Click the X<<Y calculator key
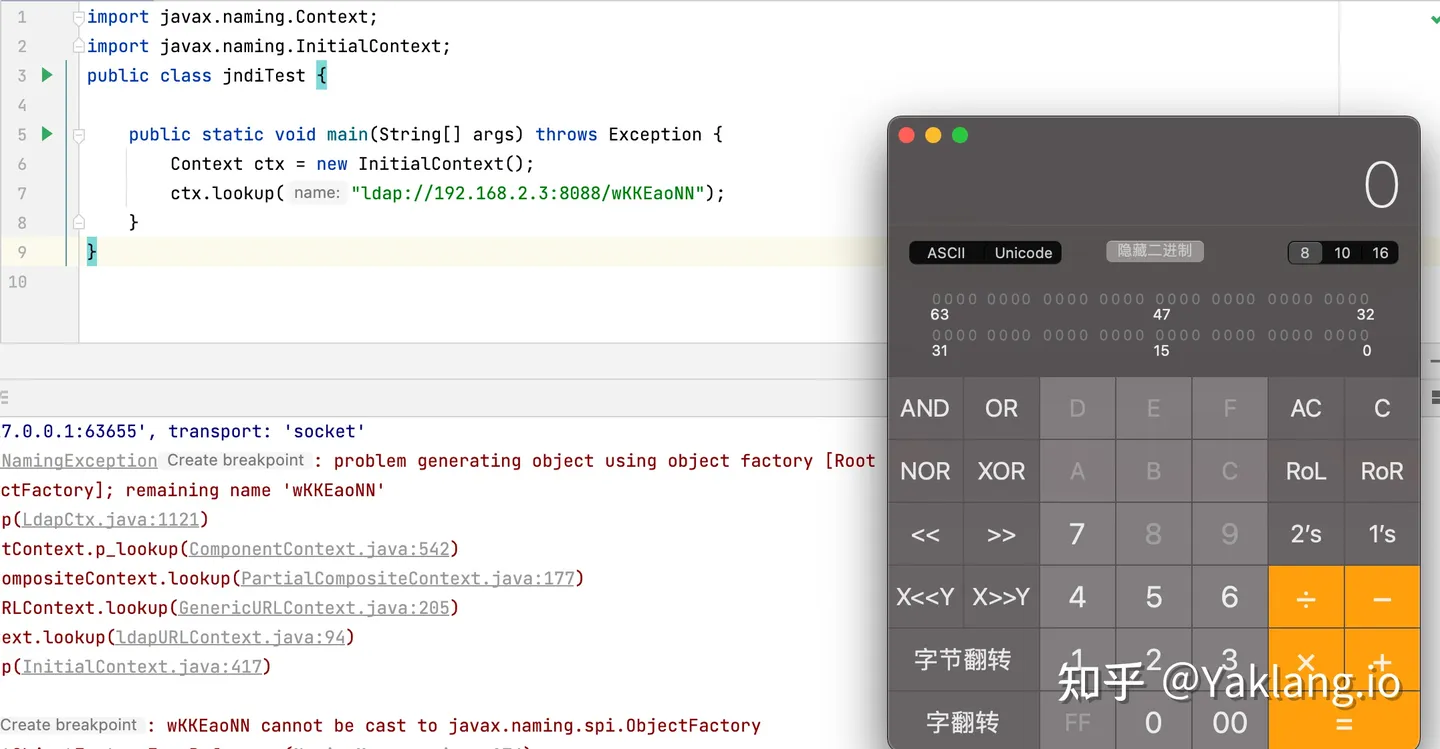 [x=925, y=597]
